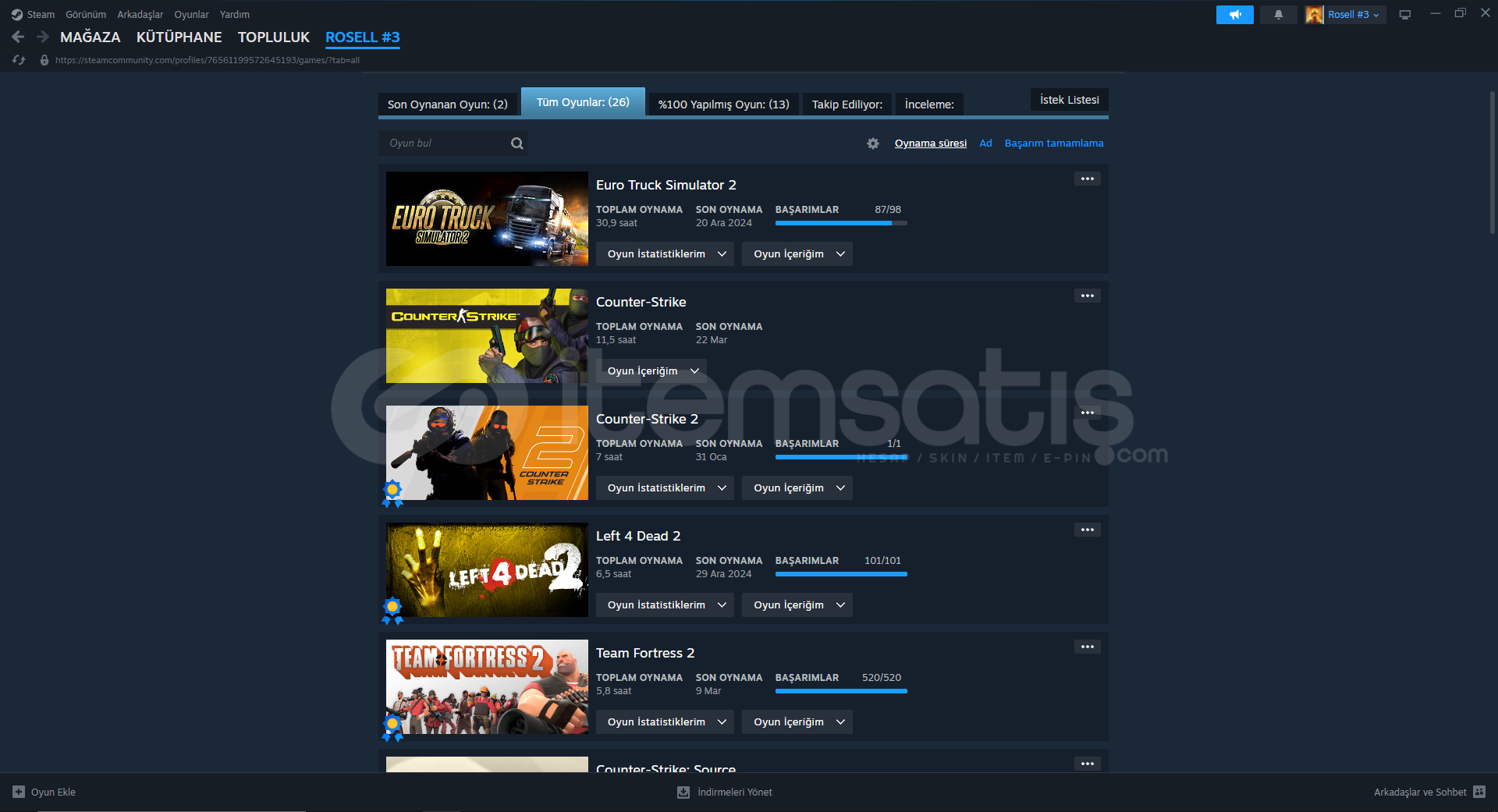Click the Rosell #3 profile avatar
Viewport: 1498px width, 812px height.
tap(1315, 15)
